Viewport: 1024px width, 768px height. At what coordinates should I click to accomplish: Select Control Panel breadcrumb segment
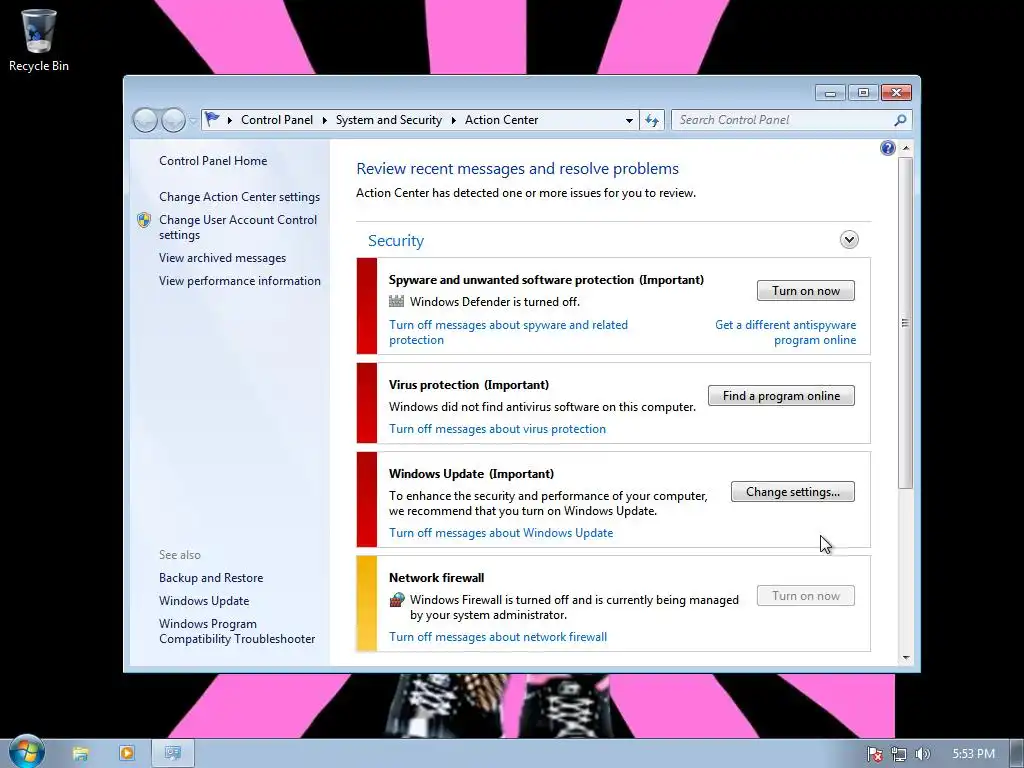click(x=277, y=120)
